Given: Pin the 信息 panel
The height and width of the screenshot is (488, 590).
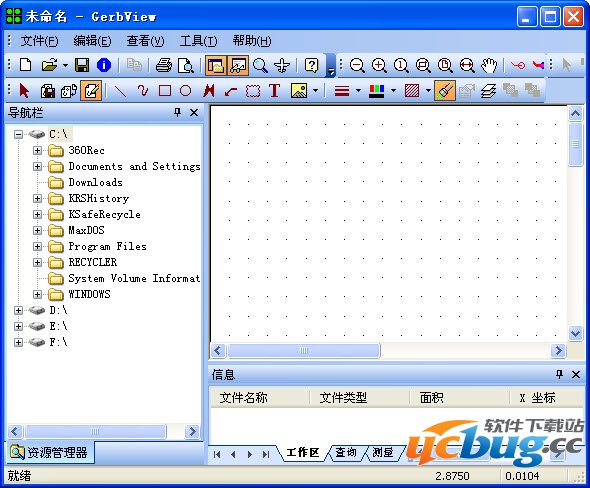Looking at the screenshot, I should 559,374.
